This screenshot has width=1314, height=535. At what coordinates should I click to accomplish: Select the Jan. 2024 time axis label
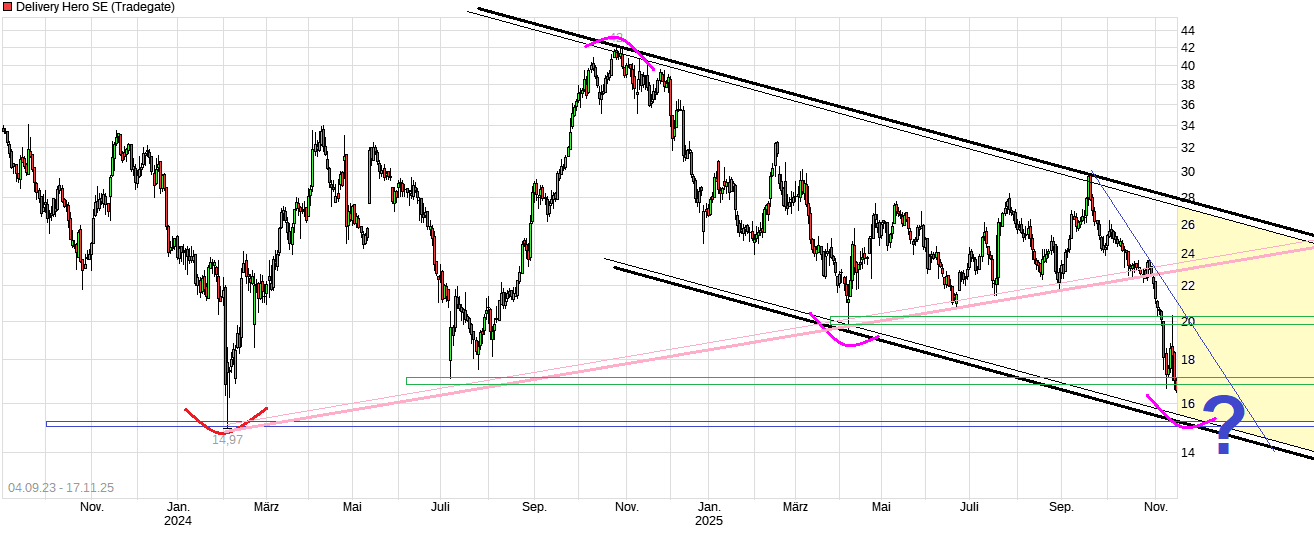pos(178,513)
